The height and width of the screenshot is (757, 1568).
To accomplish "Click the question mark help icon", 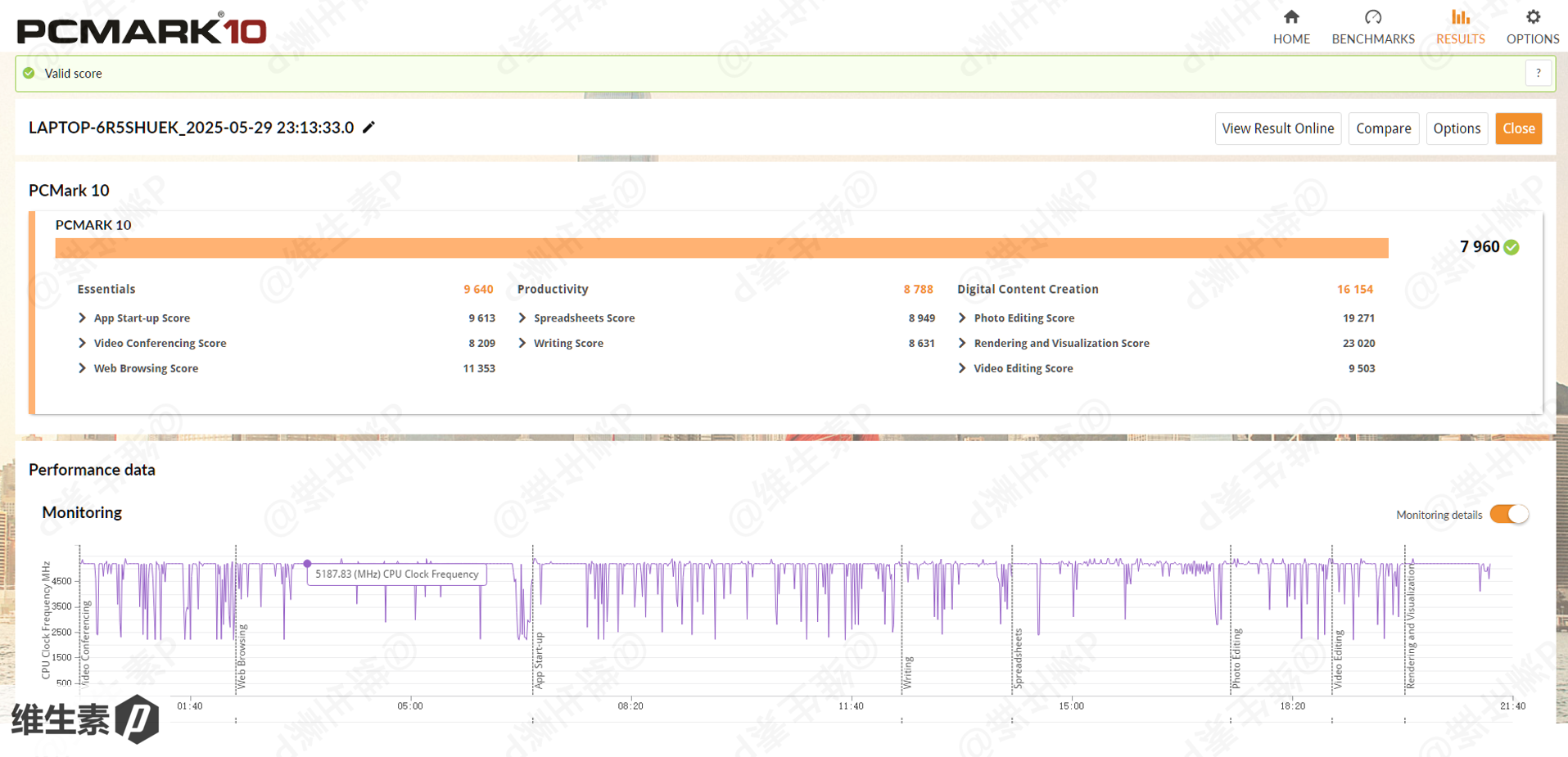I will [x=1538, y=74].
